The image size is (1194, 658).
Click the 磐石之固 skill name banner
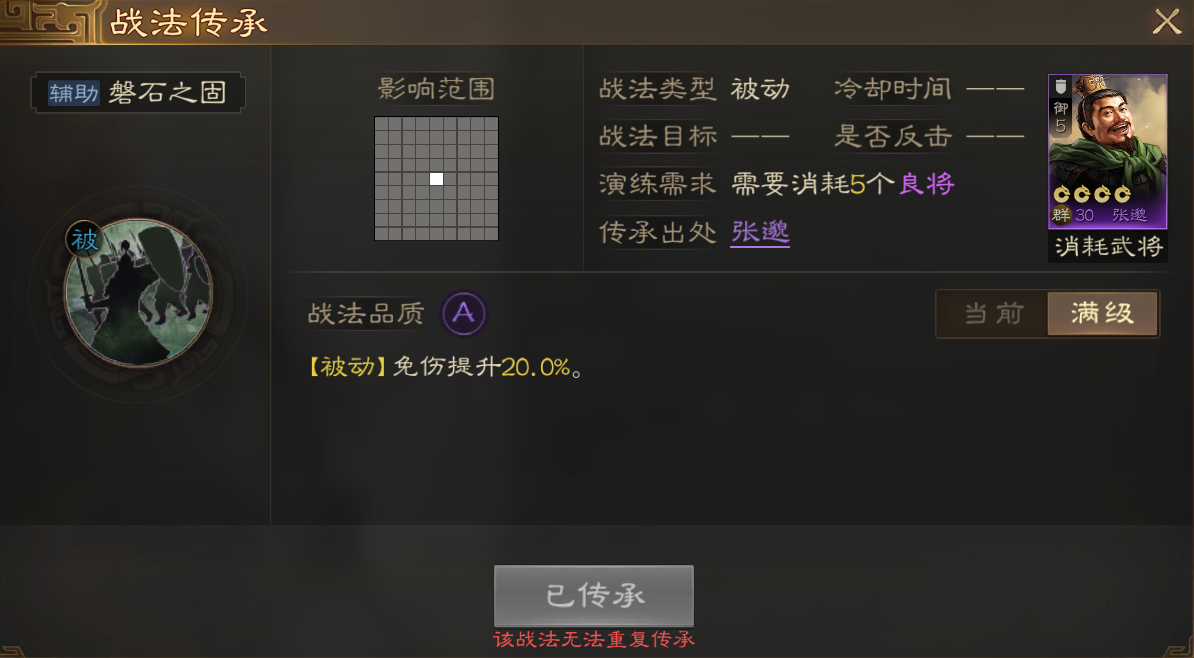click(138, 93)
